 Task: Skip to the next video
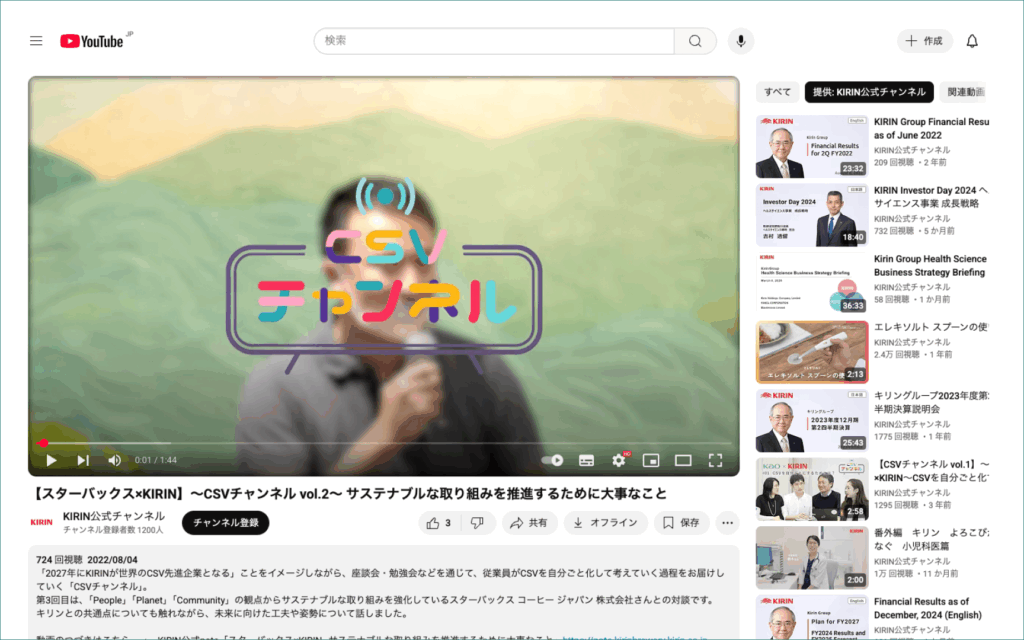(x=83, y=460)
